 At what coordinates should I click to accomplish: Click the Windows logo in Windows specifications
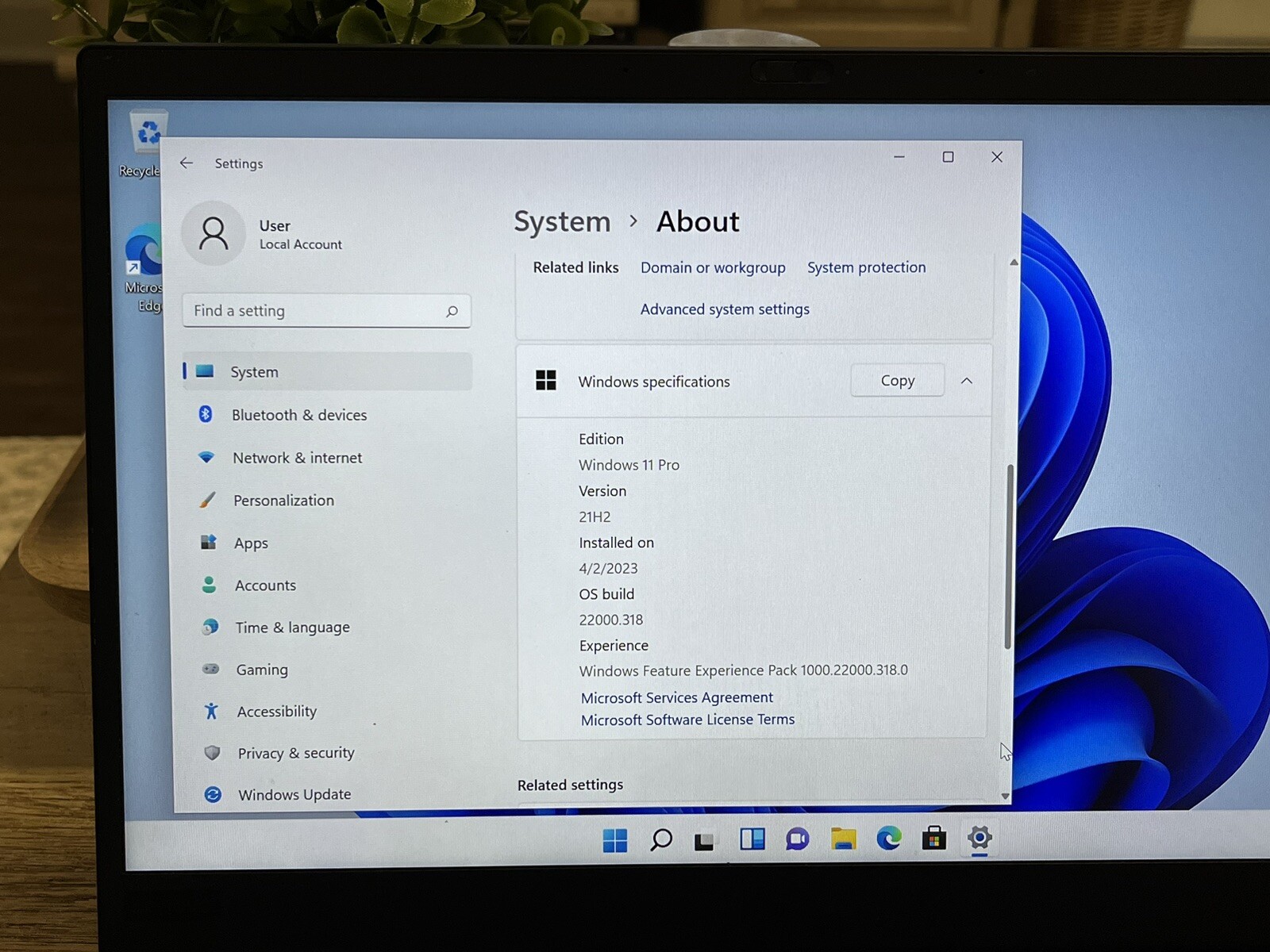(546, 381)
